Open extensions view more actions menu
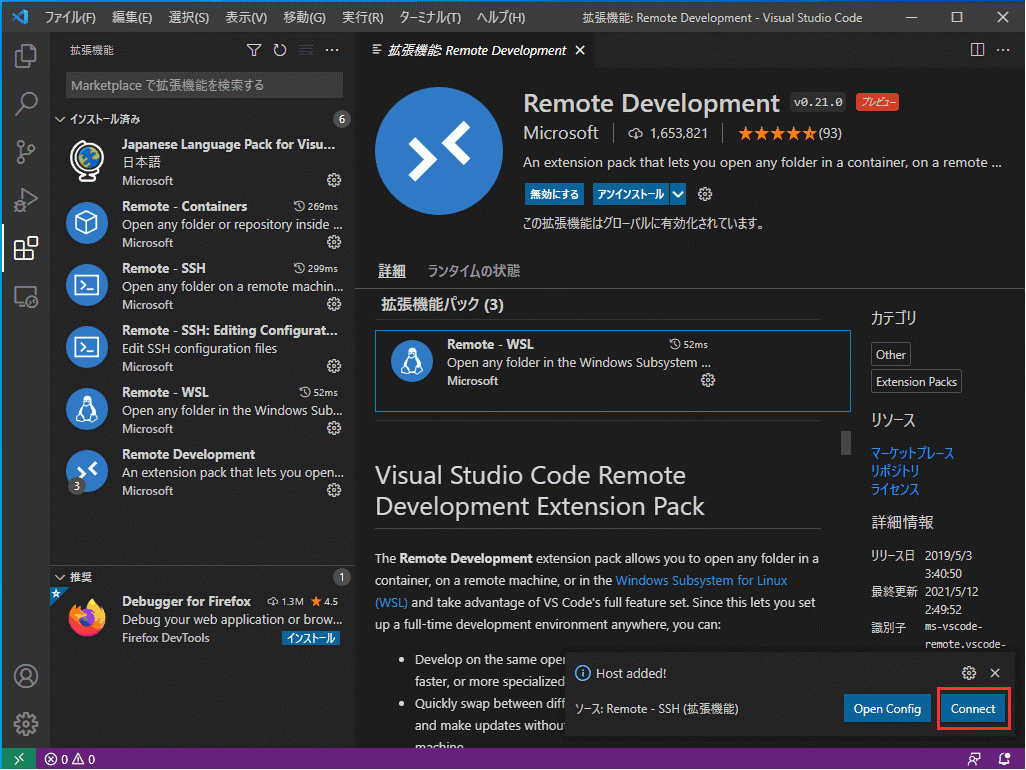Viewport: 1026px width, 770px height. (332, 50)
